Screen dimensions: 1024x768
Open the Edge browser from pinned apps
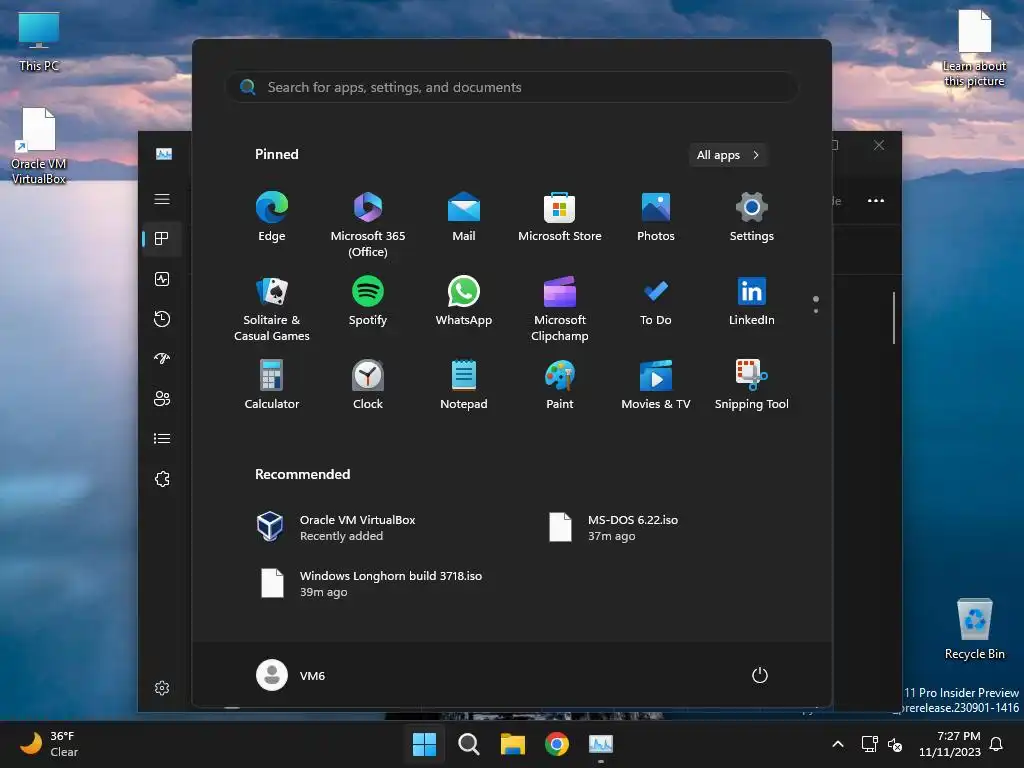tap(272, 217)
